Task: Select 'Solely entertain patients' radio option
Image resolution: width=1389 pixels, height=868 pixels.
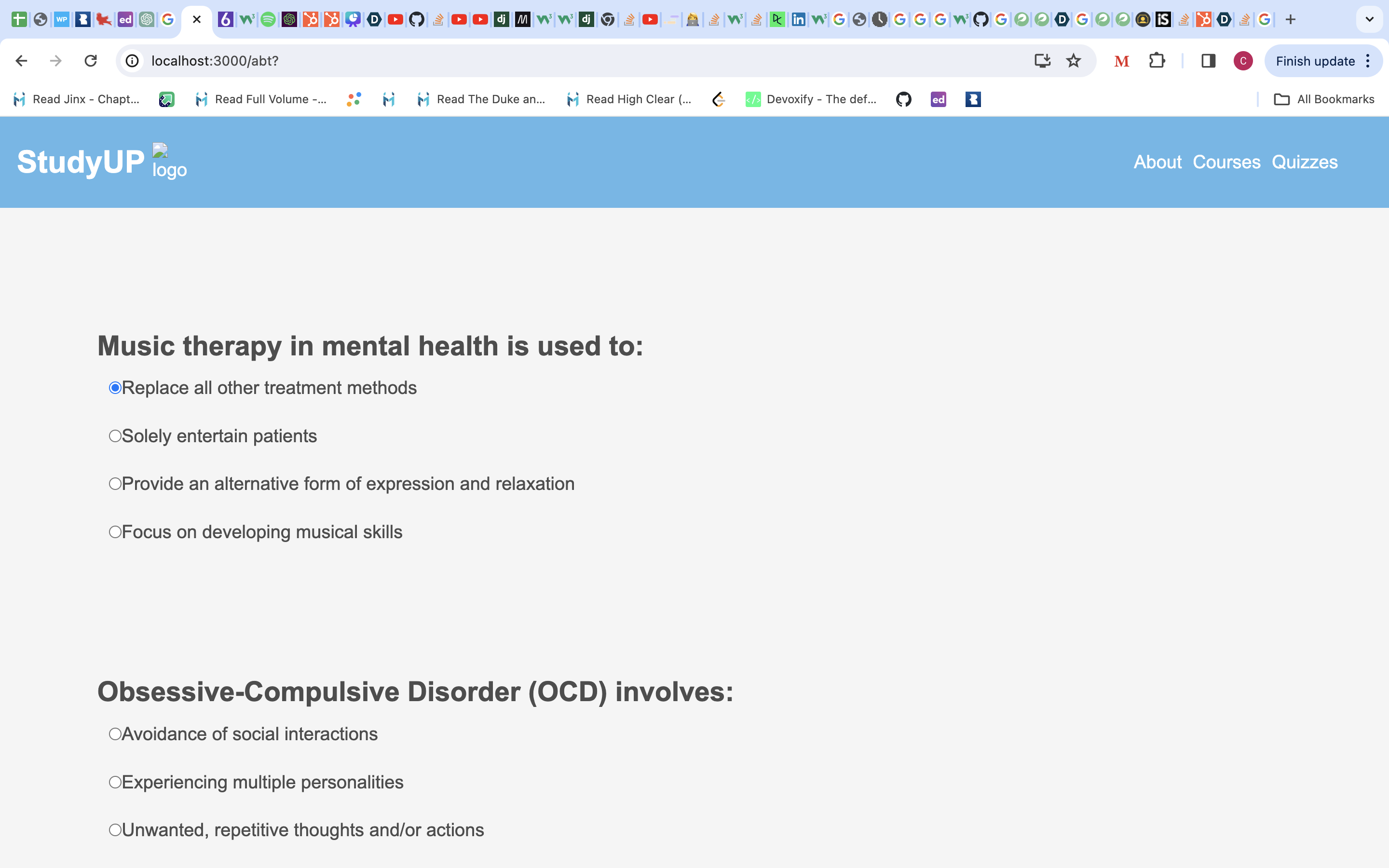Action: click(115, 436)
